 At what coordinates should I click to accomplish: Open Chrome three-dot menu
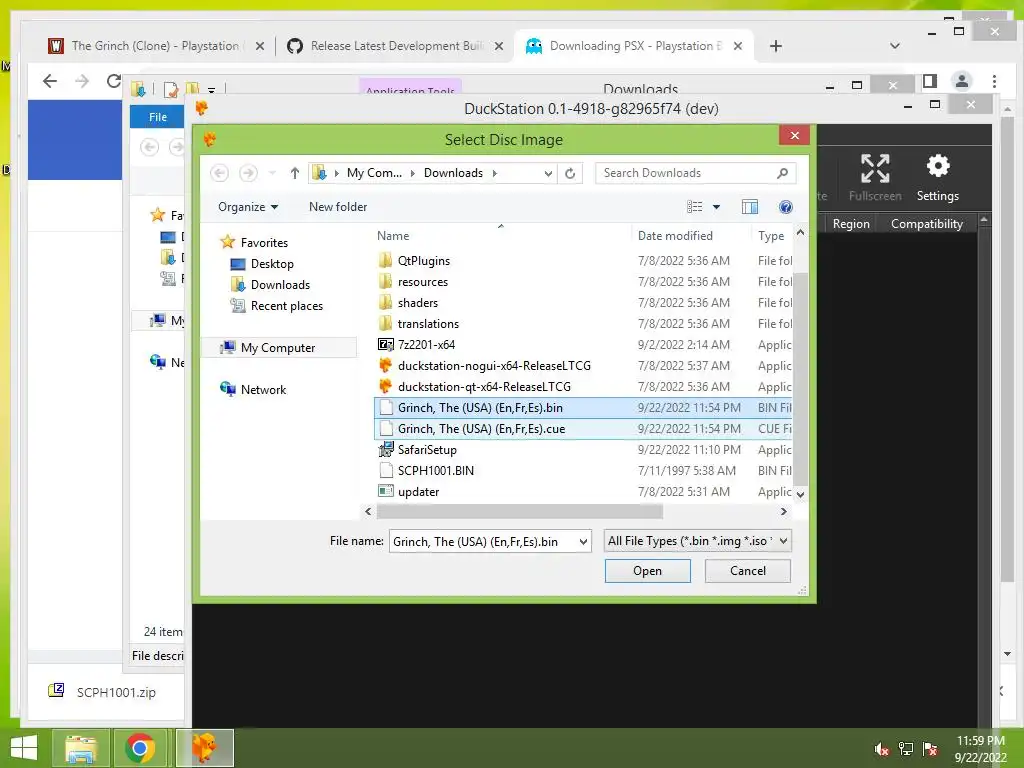point(994,81)
